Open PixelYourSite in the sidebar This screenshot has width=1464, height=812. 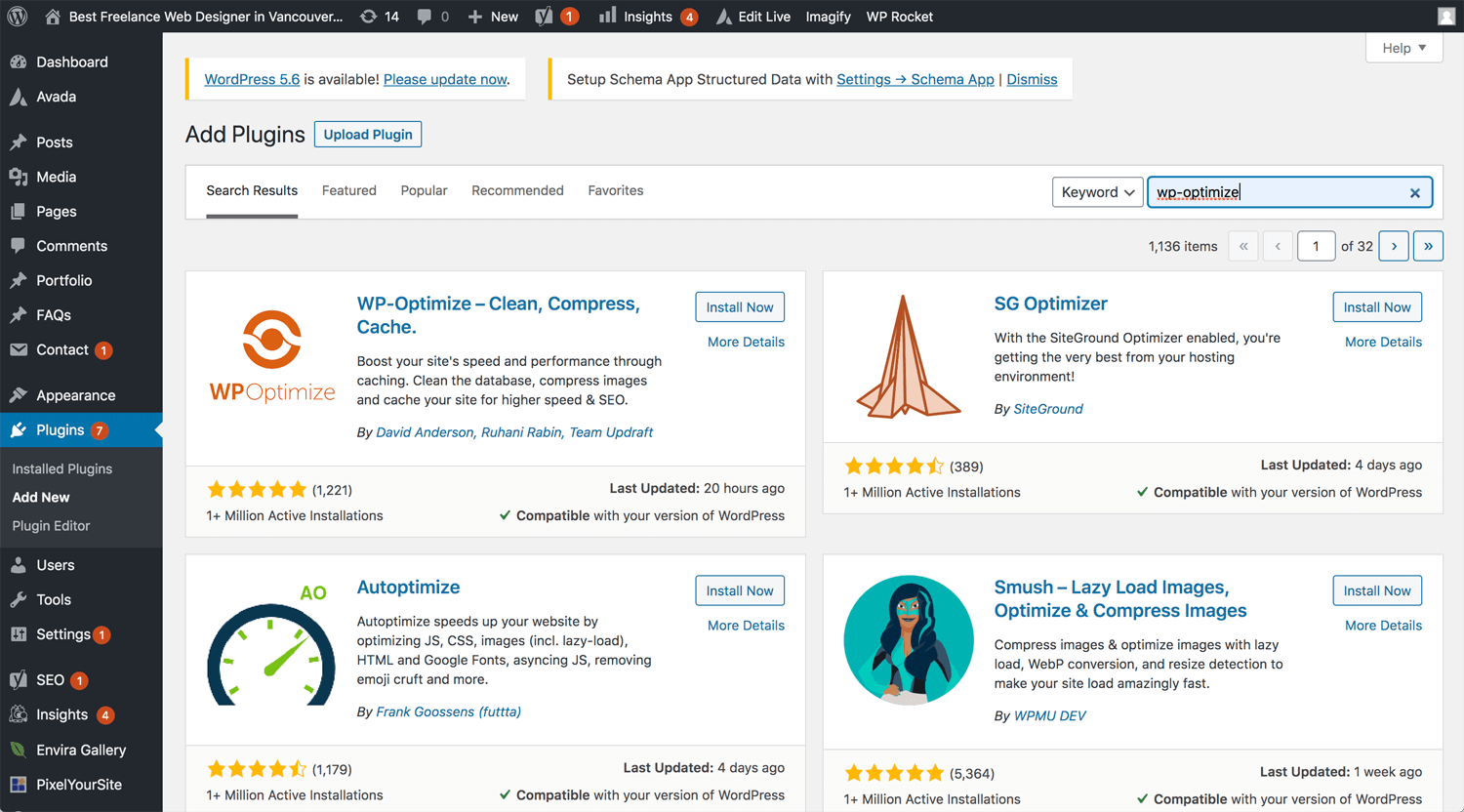coord(81,785)
